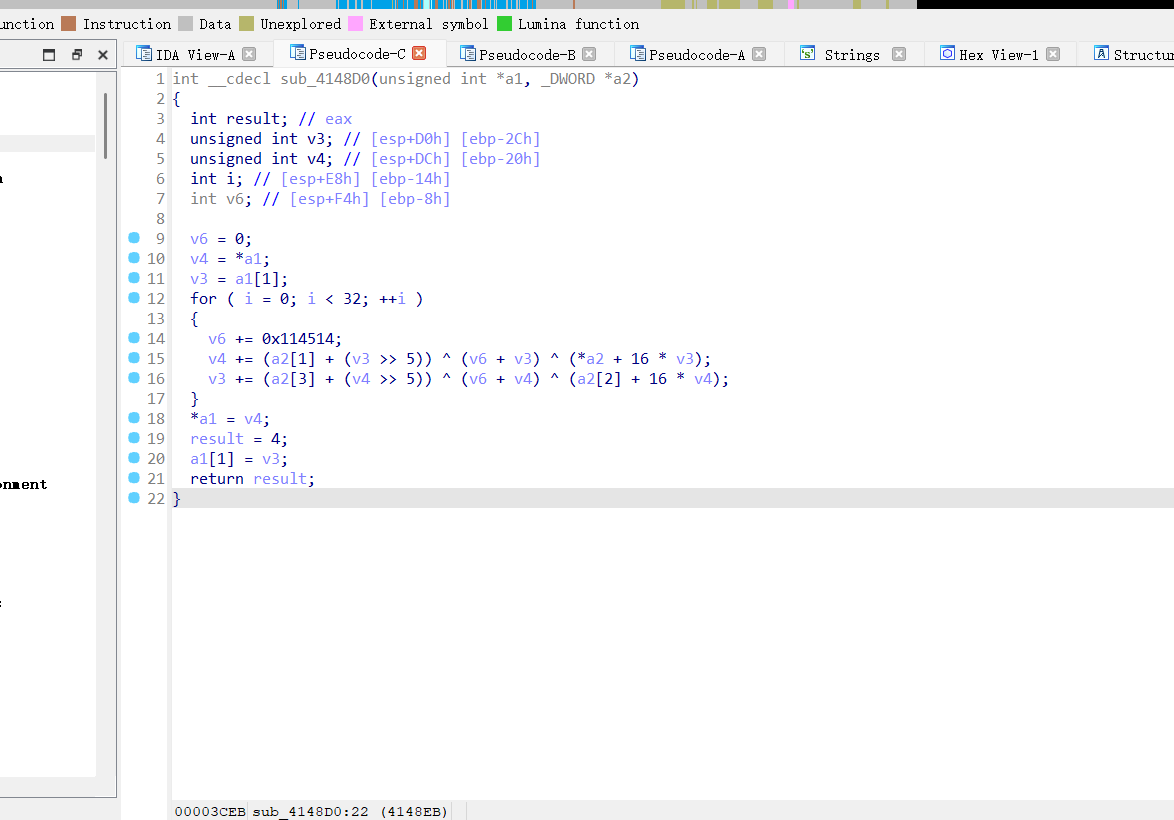The width and height of the screenshot is (1174, 820).
Task: Open the Pseudocode-B tab
Action: pos(527,55)
